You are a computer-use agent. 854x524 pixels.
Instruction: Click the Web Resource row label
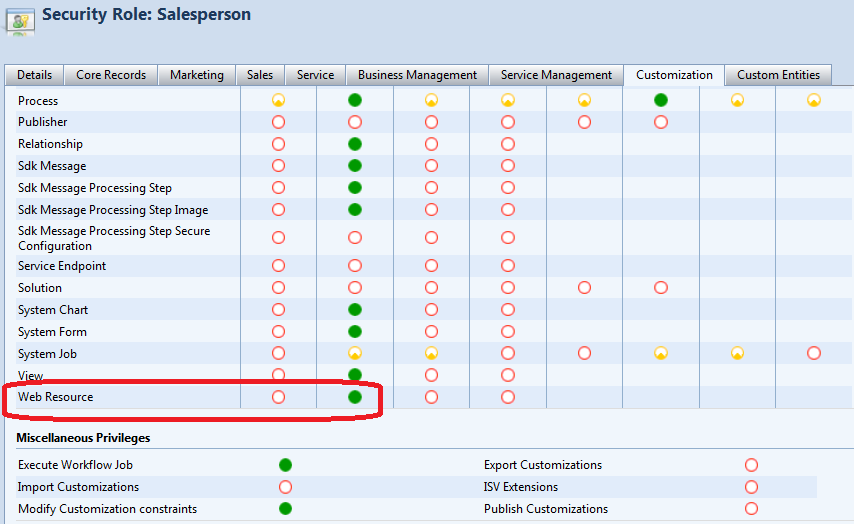[55, 397]
